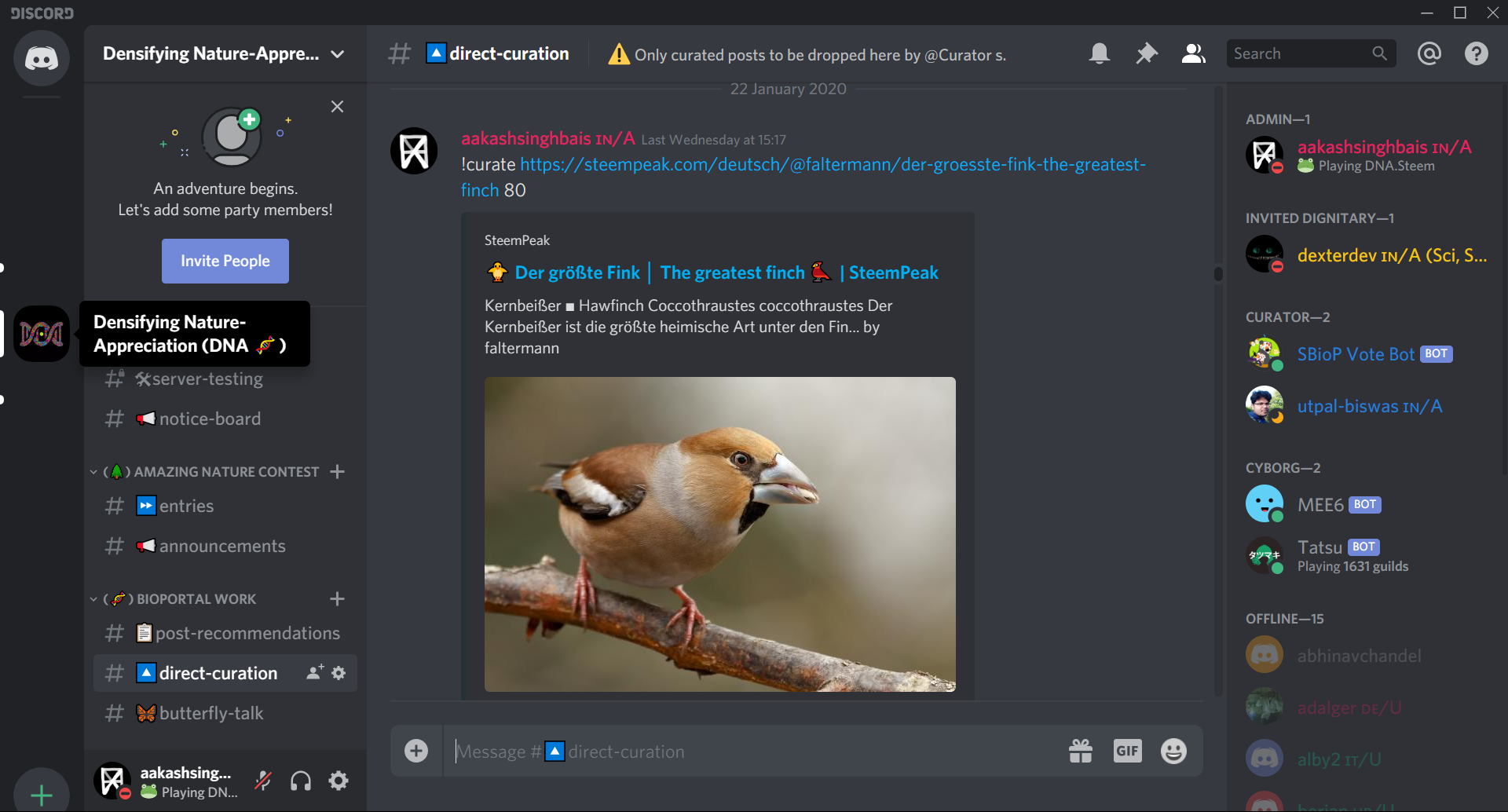Click the search magnifier icon

click(1379, 53)
